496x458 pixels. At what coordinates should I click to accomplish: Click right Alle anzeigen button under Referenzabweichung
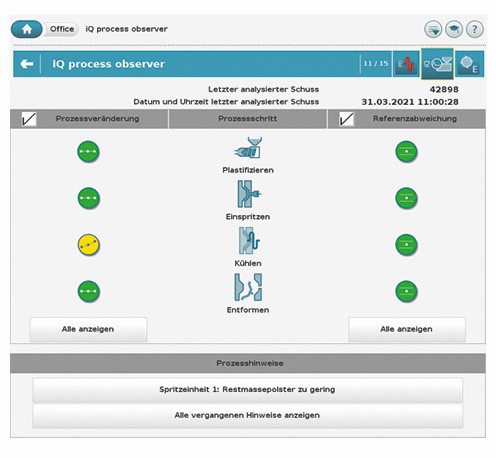tap(407, 329)
